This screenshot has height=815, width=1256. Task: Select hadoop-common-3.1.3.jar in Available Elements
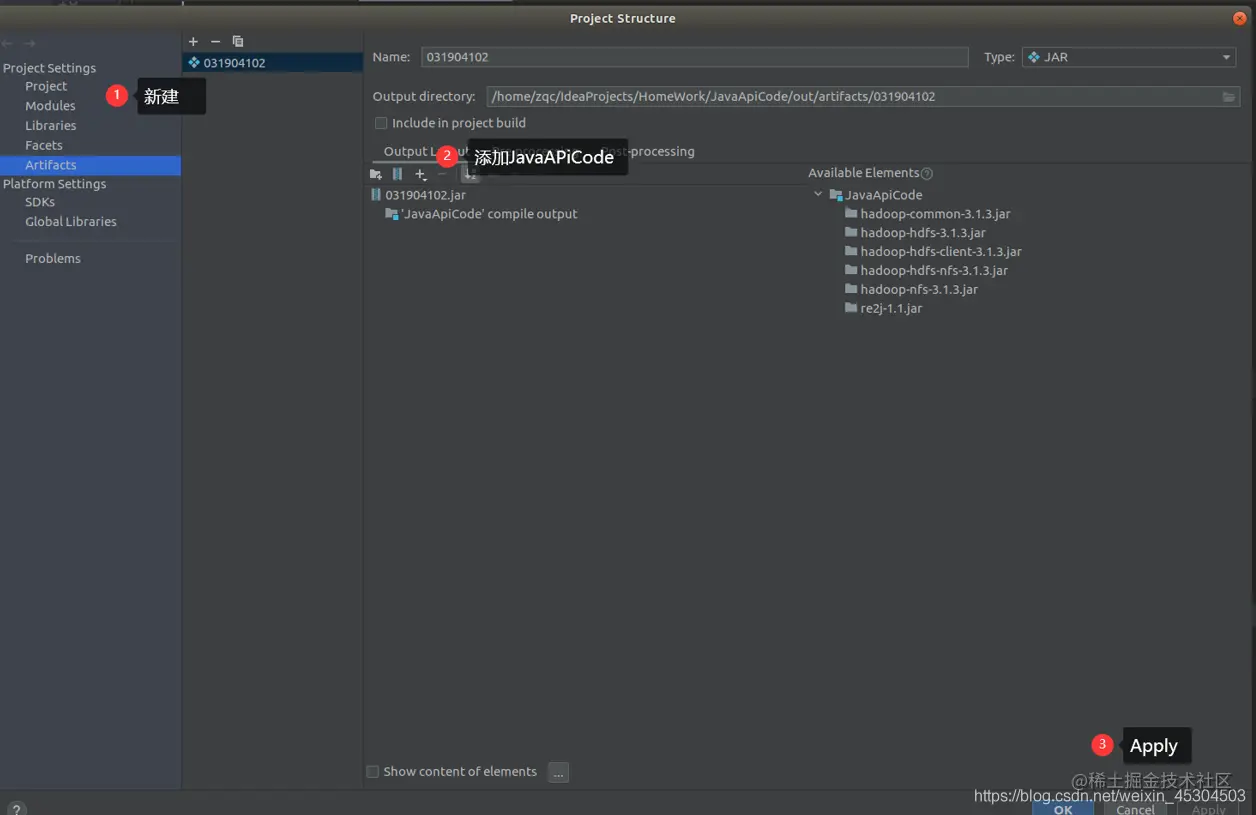935,214
